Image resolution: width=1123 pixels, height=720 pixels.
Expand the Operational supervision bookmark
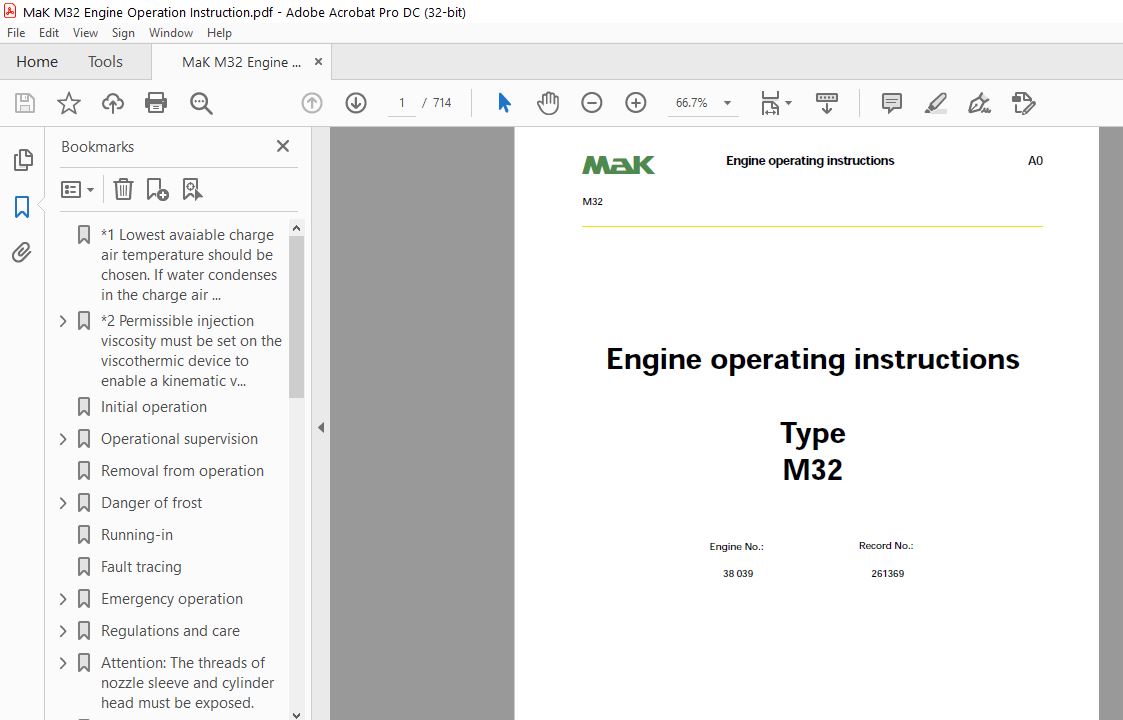(63, 439)
